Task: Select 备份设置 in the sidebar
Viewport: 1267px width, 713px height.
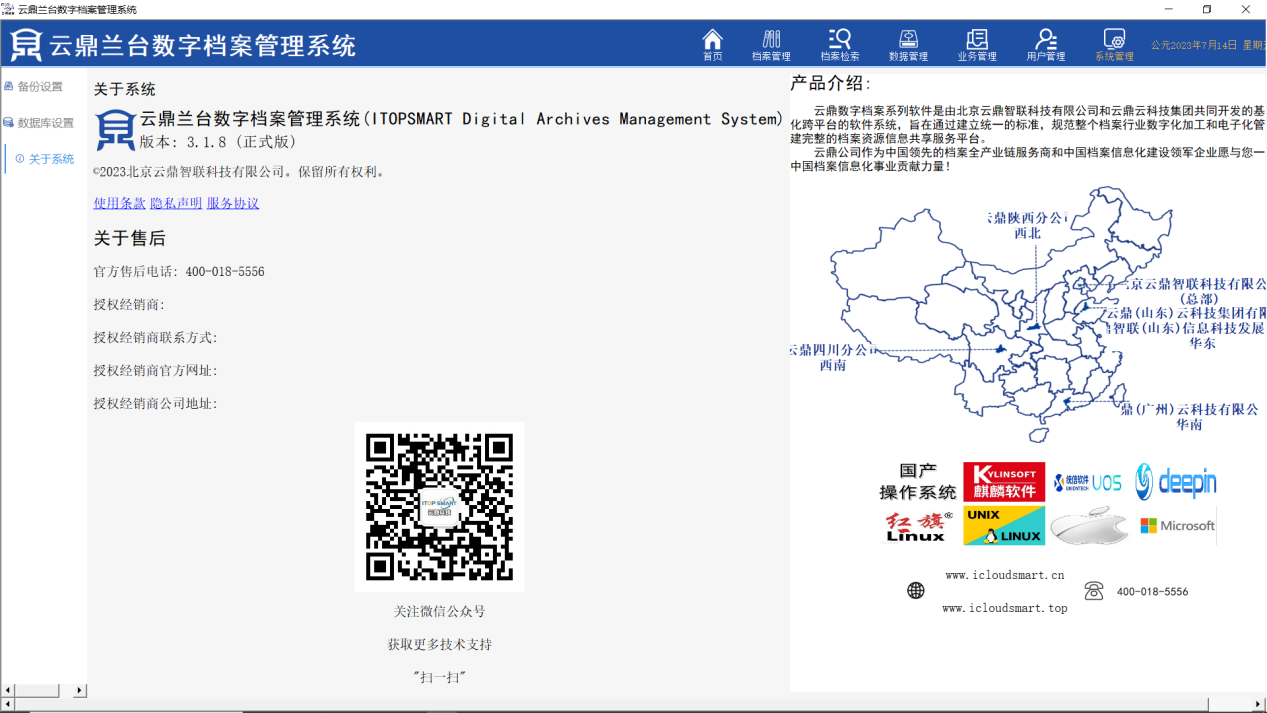Action: tap(39, 87)
